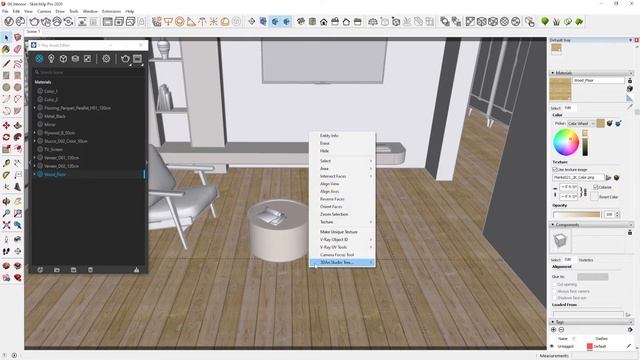This screenshot has width=640, height=360.
Task: Open the frame buffer icon in Asset Editor
Action: [x=137, y=59]
